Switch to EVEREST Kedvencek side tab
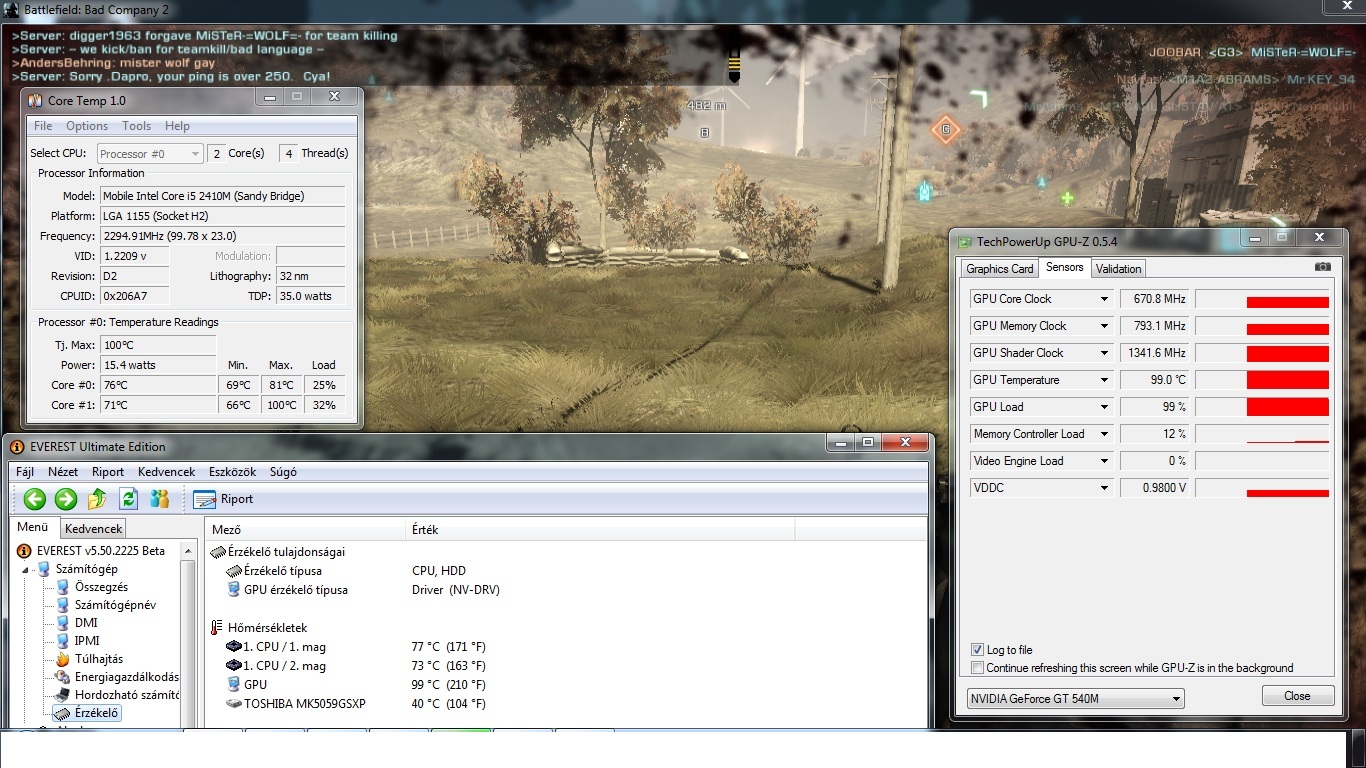The height and width of the screenshot is (768, 1366). 94,529
